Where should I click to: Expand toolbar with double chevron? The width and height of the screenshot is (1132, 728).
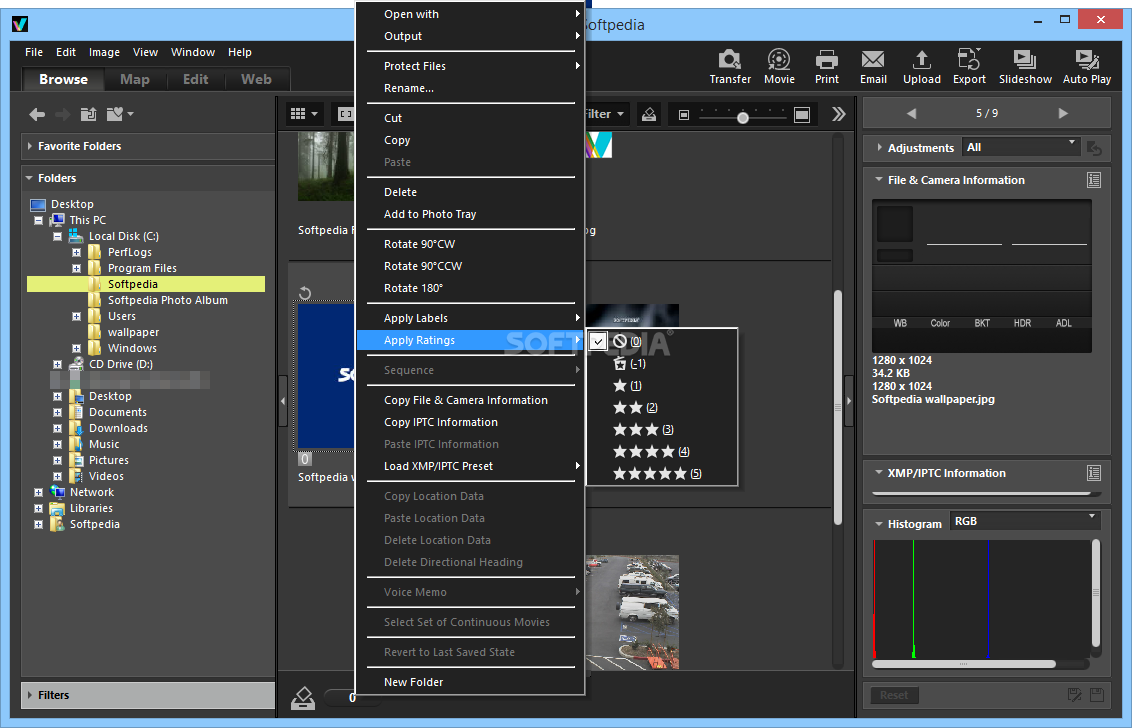838,114
